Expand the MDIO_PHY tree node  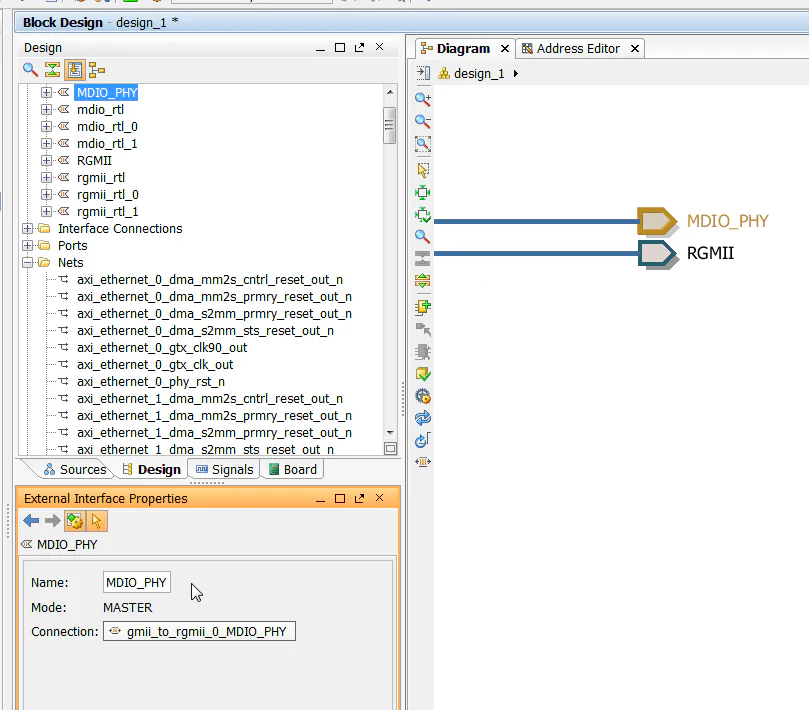point(45,92)
